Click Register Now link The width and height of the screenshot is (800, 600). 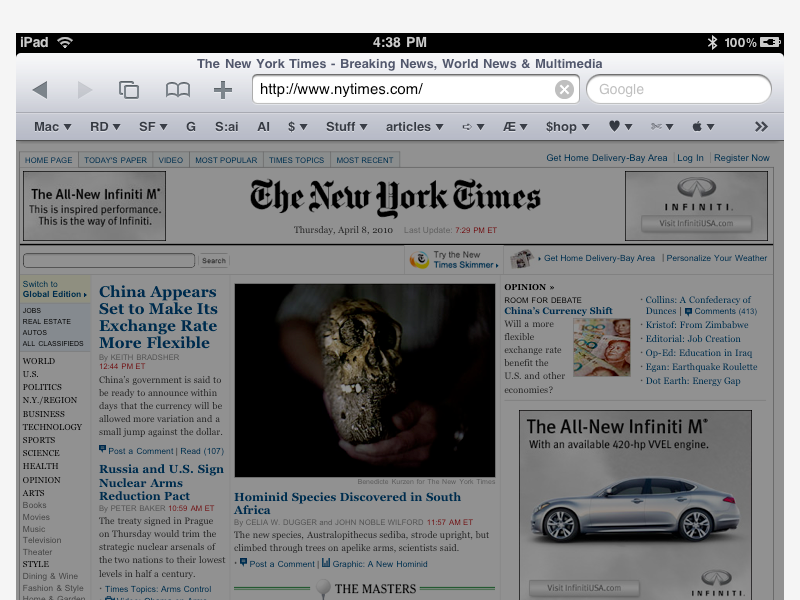tap(742, 158)
